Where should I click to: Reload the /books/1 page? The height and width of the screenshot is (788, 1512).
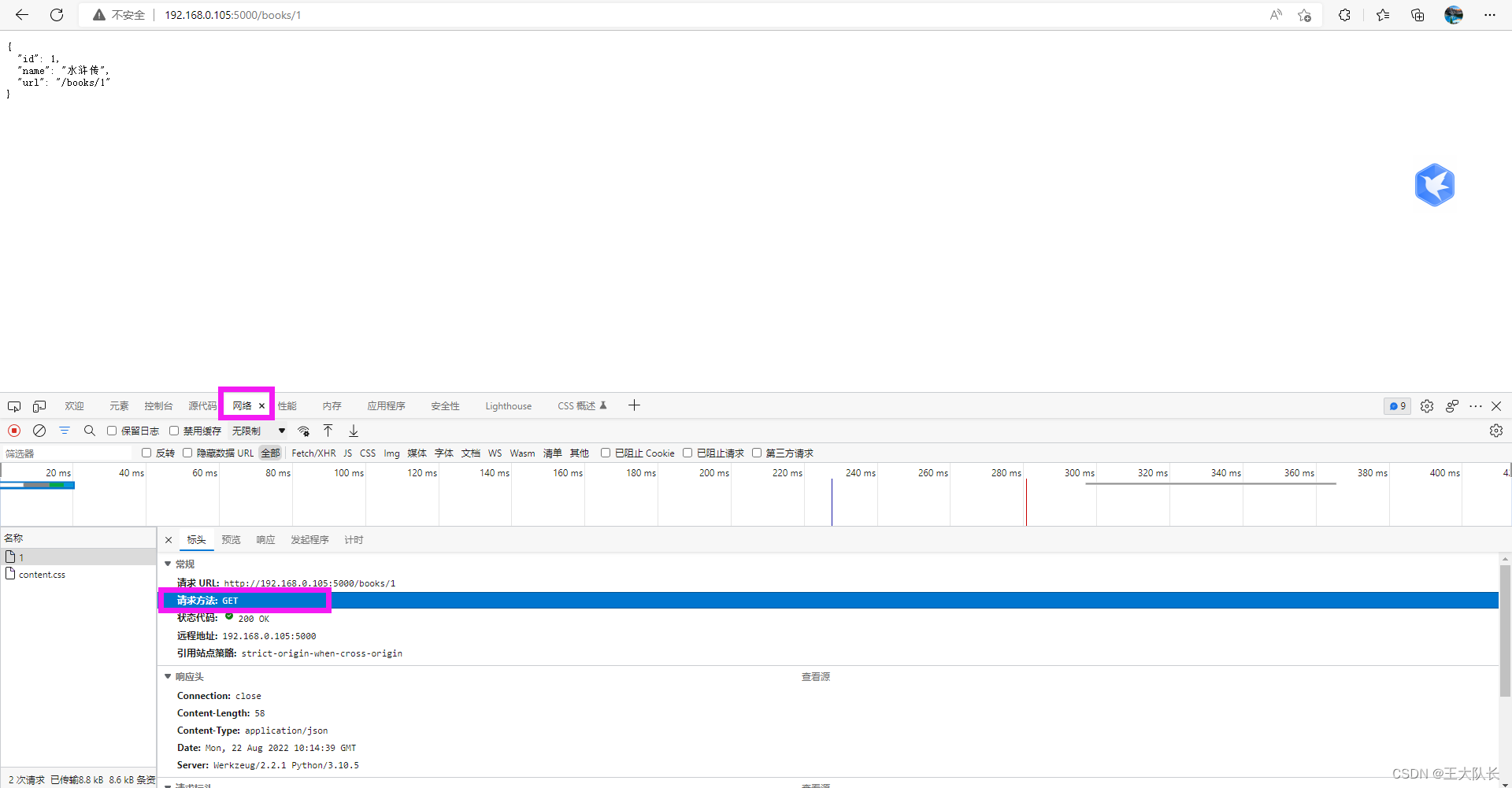tap(57, 15)
